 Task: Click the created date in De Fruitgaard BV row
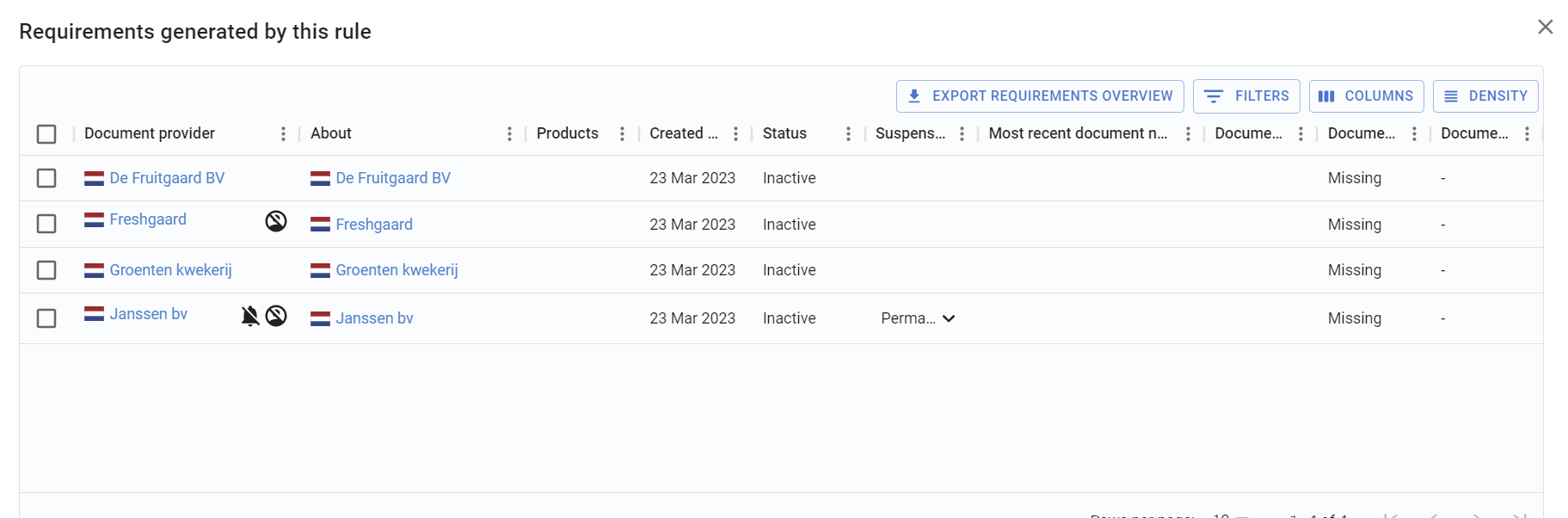pos(692,178)
